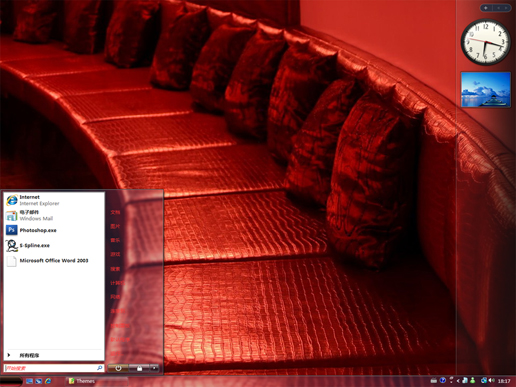
Task: Switch to the Themes taskbar window
Action: 97,381
